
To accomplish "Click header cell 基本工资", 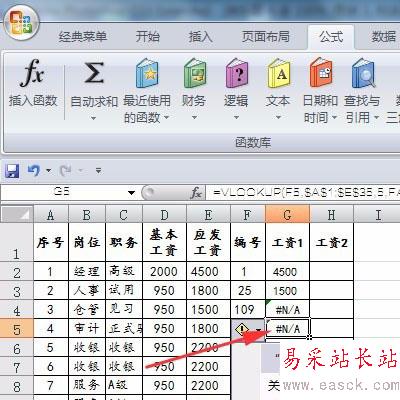I will pos(164,242).
